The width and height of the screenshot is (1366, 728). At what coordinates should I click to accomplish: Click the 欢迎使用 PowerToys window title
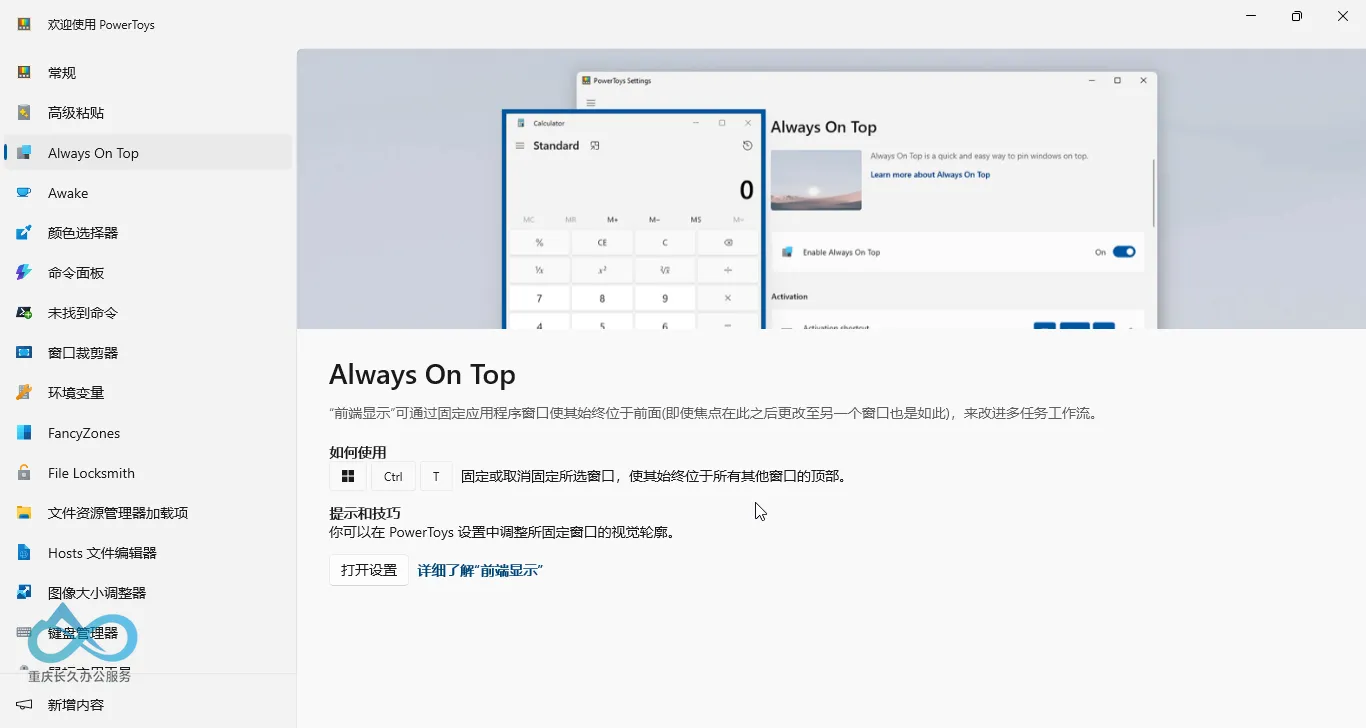[101, 24]
